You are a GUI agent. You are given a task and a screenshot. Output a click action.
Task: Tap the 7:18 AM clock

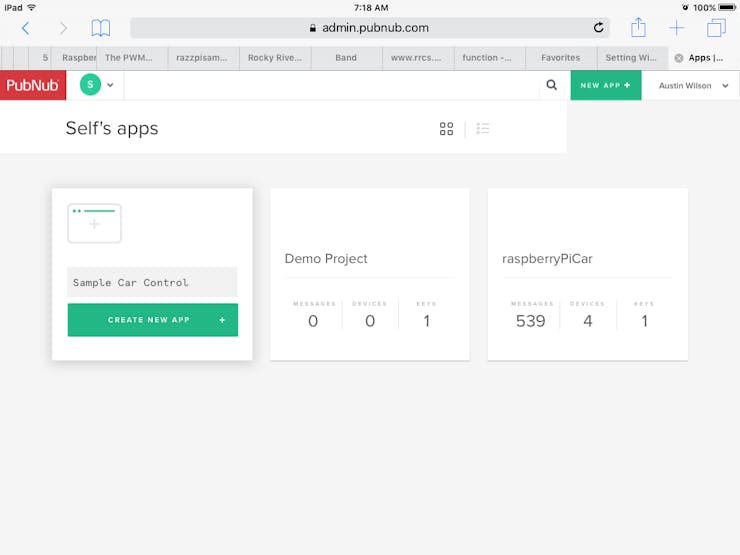tap(371, 8)
